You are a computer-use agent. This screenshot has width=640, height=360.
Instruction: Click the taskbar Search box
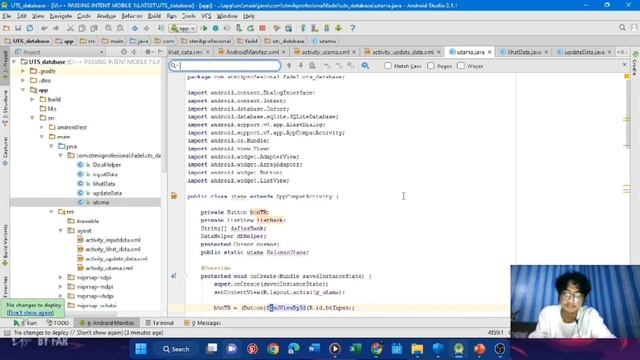click(177, 349)
